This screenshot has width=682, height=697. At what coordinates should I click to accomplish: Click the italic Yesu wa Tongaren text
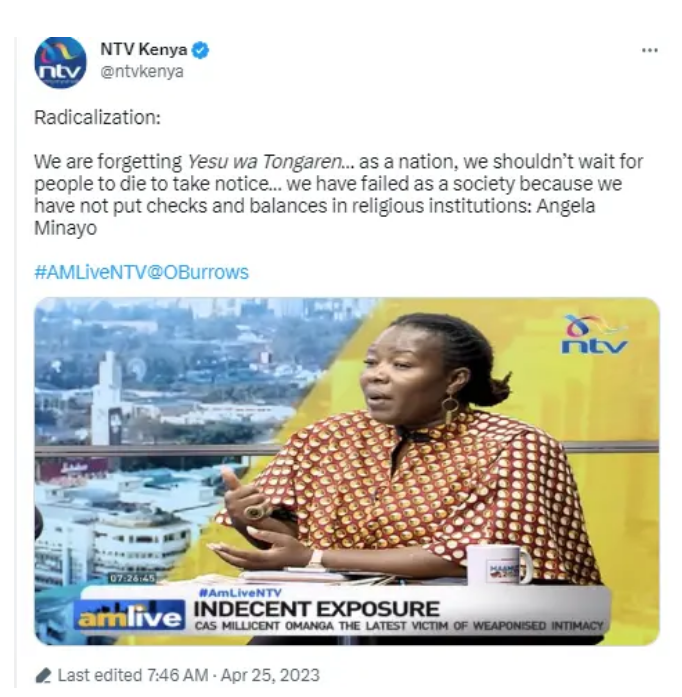[x=265, y=161]
